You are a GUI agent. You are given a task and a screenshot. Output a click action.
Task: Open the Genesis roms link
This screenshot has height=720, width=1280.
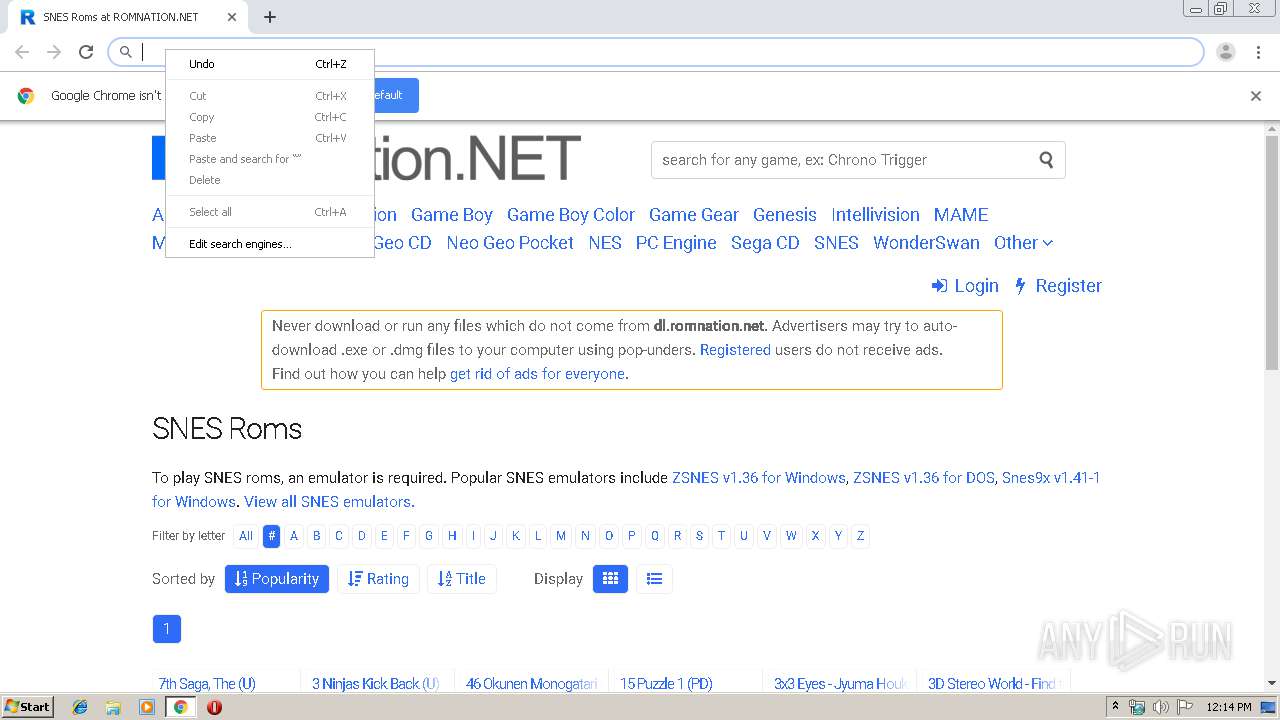785,215
